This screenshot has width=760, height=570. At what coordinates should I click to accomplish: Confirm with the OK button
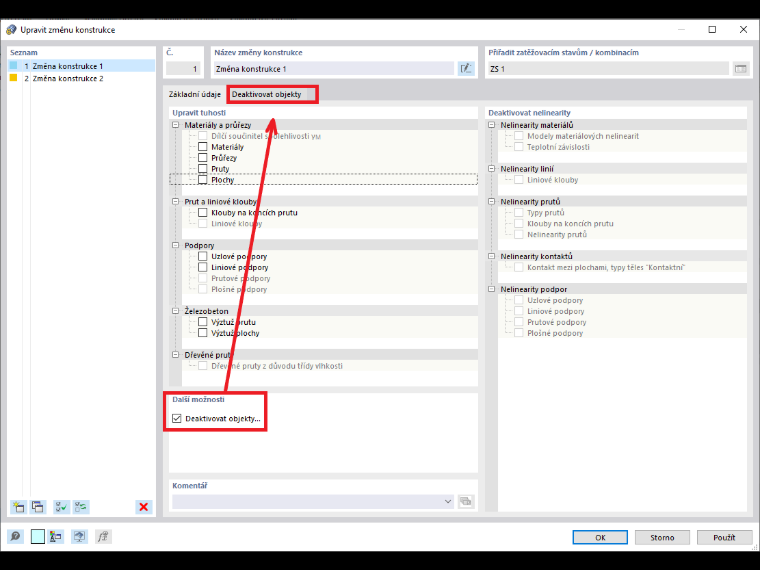(x=600, y=537)
